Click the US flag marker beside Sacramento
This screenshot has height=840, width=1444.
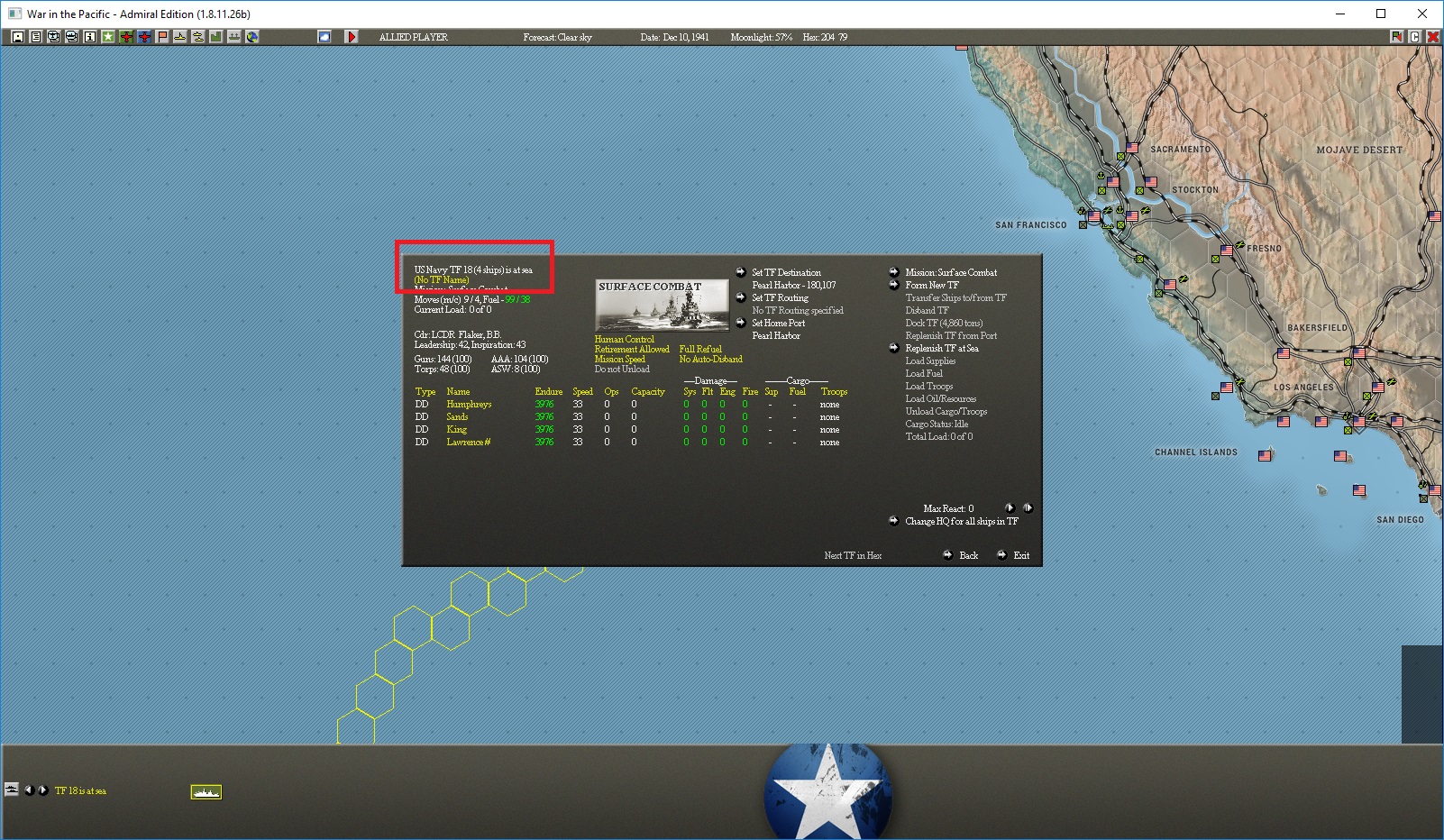tap(1132, 148)
